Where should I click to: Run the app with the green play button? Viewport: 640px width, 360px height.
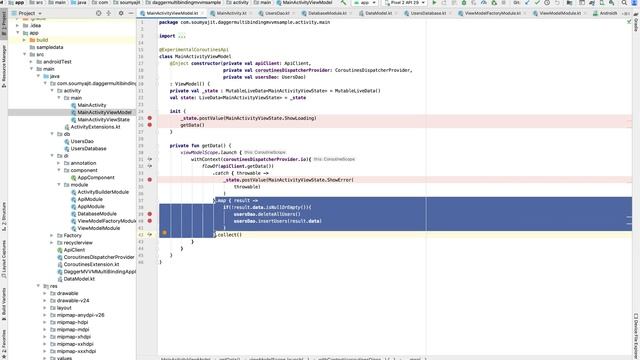click(434, 2)
